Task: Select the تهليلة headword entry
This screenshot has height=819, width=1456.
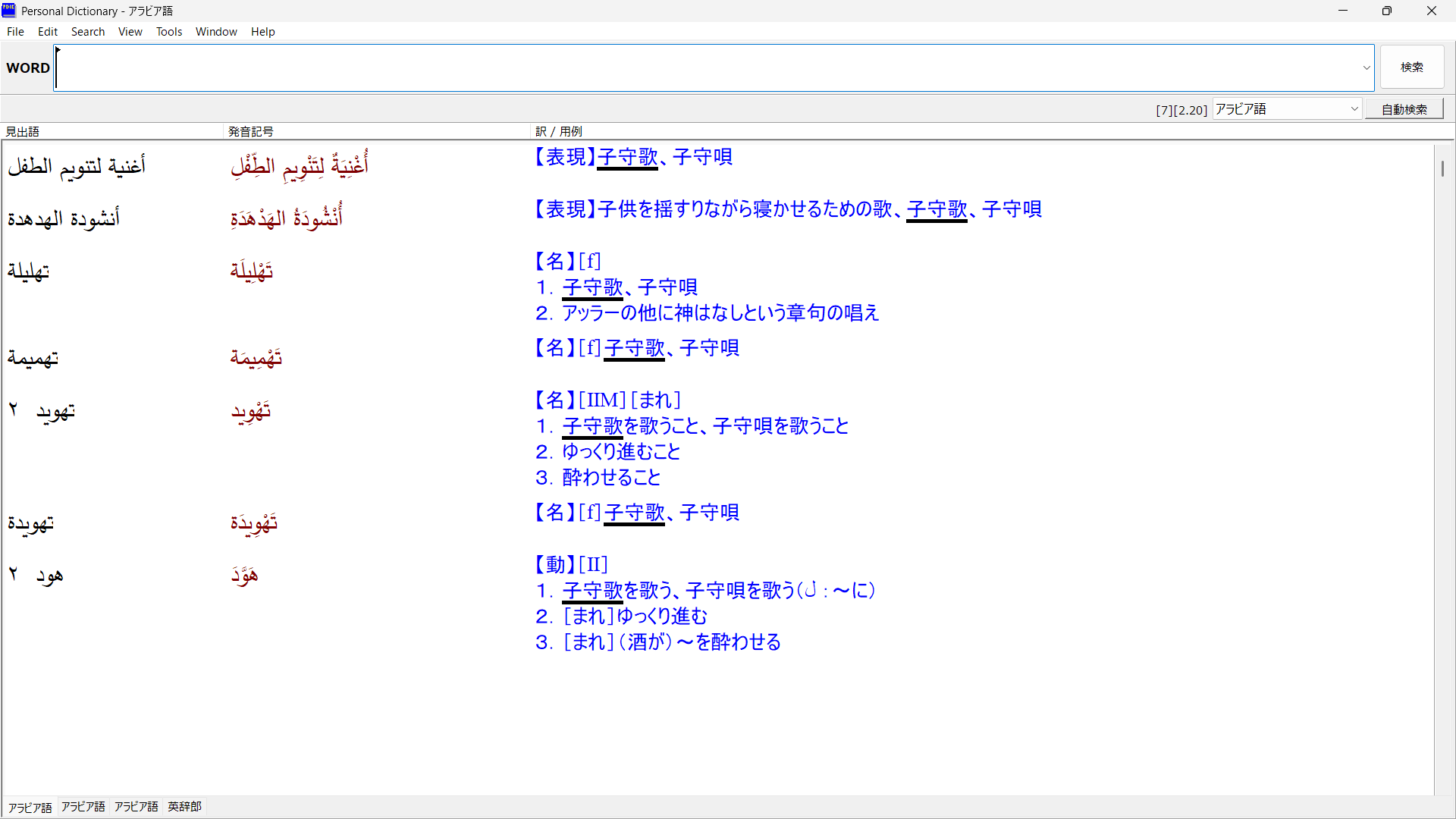Action: click(29, 271)
